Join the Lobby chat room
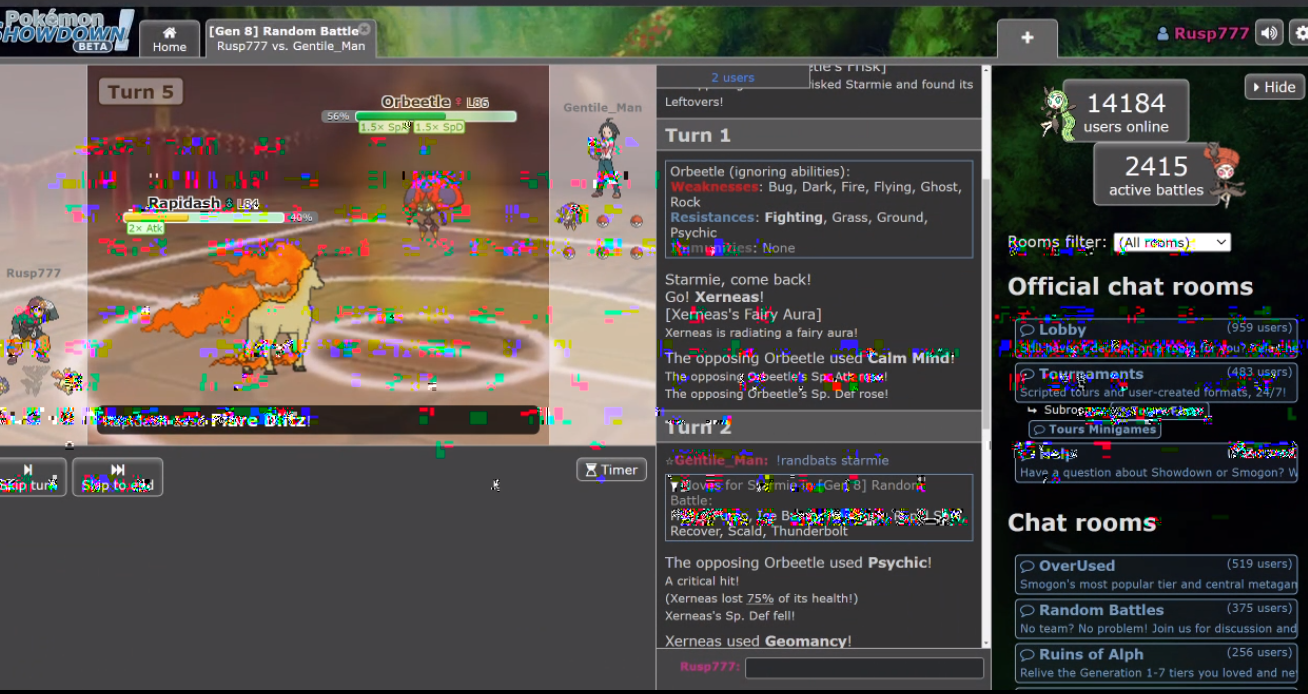 1156,338
